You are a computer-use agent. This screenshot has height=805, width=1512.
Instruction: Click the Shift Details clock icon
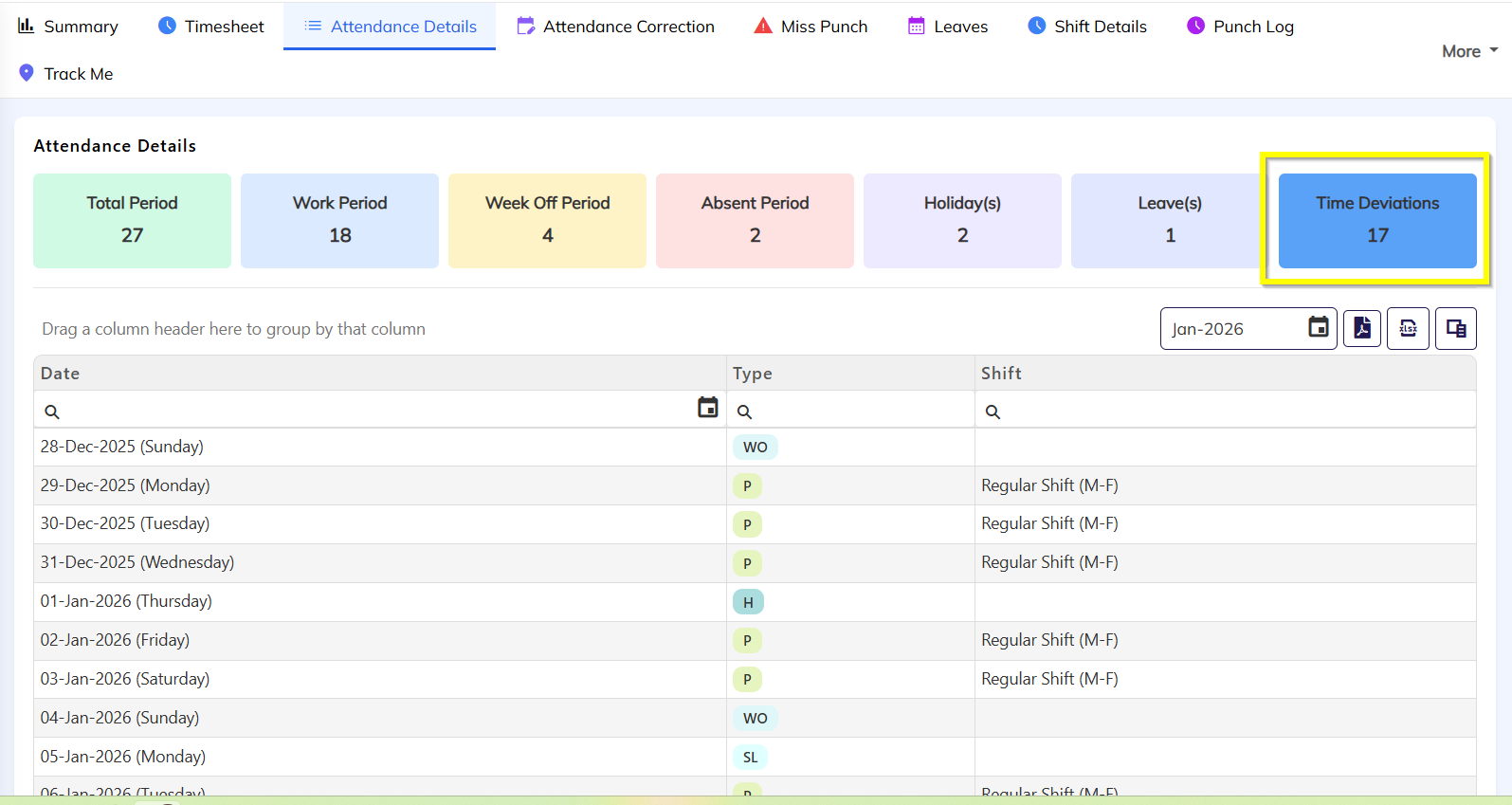1037,26
